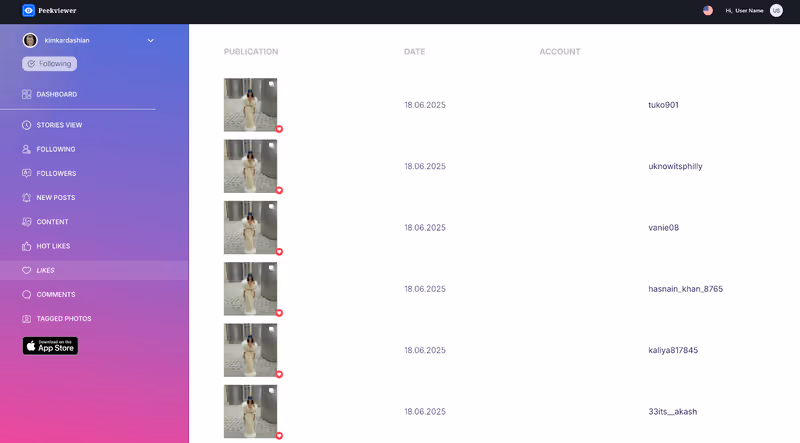Click the kimkardashian username in sidebar
The width and height of the screenshot is (800, 443).
67,40
